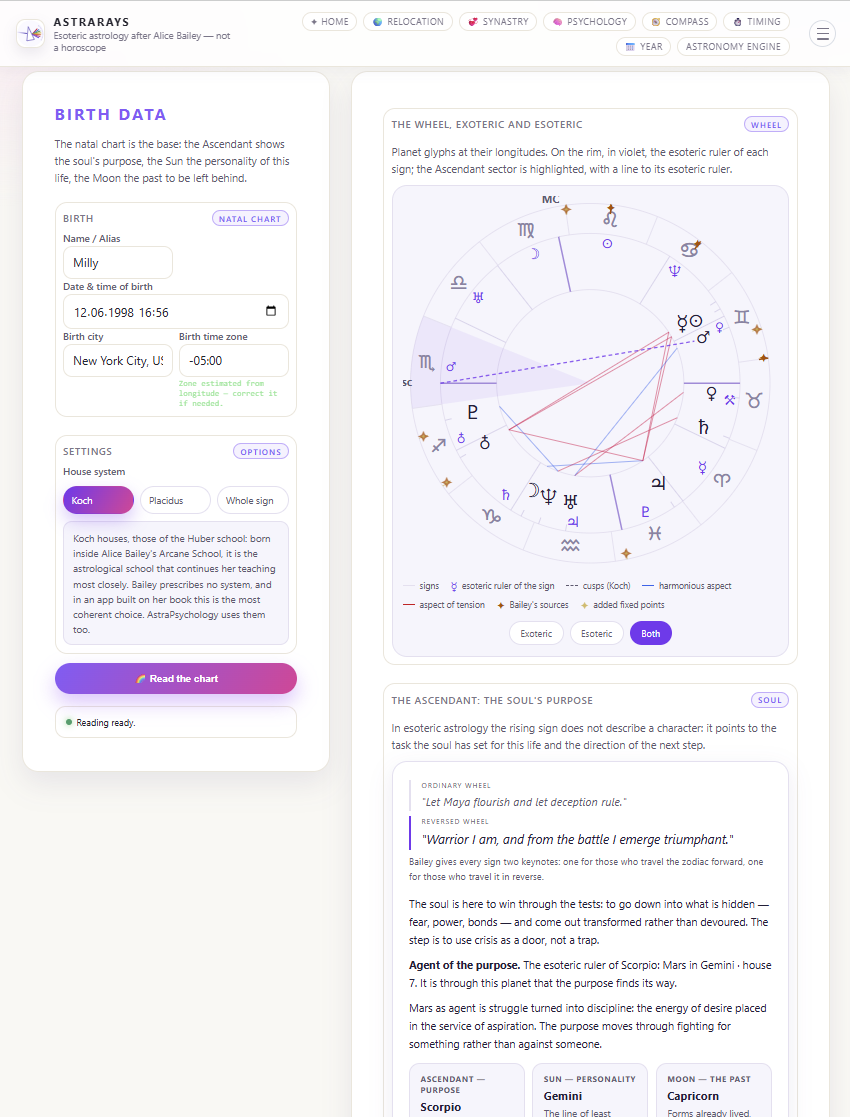Click the AstraRays logo icon
Image resolution: width=850 pixels, height=1117 pixels.
[30, 33]
